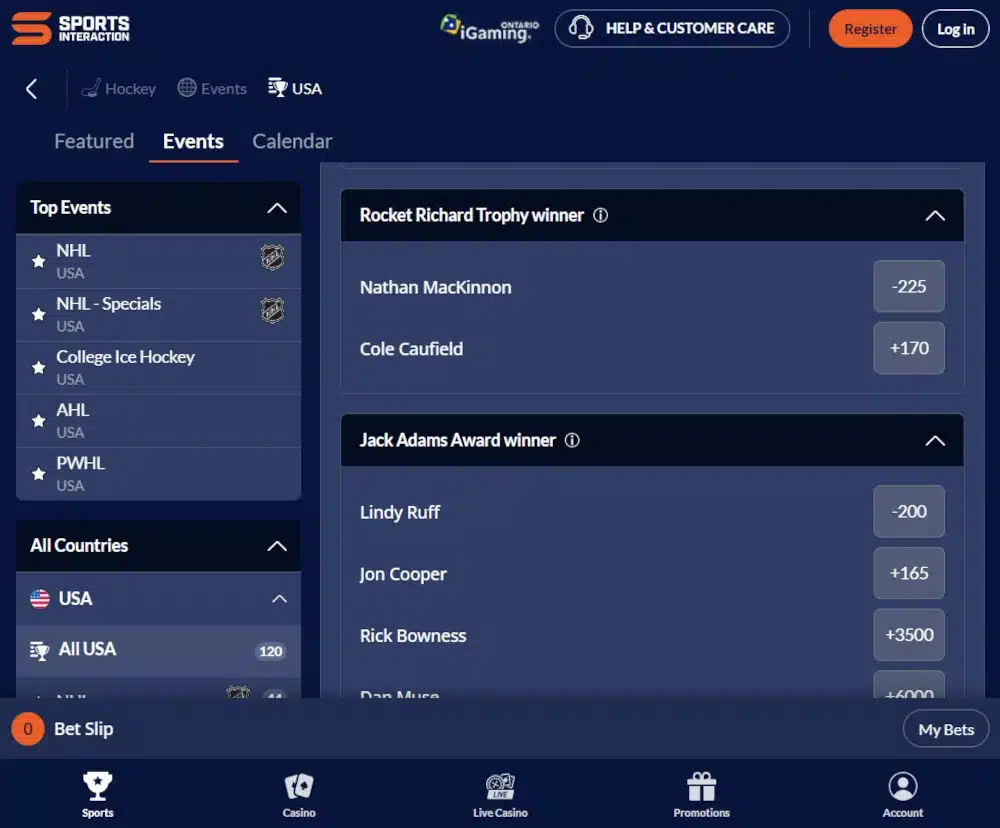
Task: Toggle favorite star for College Ice Hockey
Action: (39, 367)
